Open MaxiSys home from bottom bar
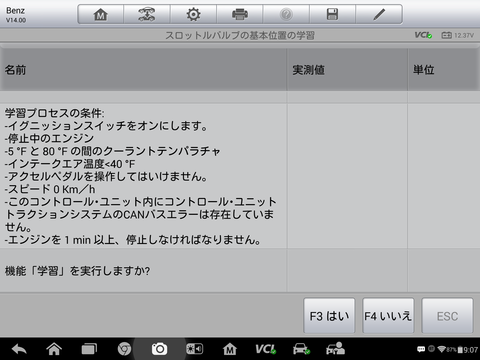Screen dimensions: 480x360 (x=230, y=349)
